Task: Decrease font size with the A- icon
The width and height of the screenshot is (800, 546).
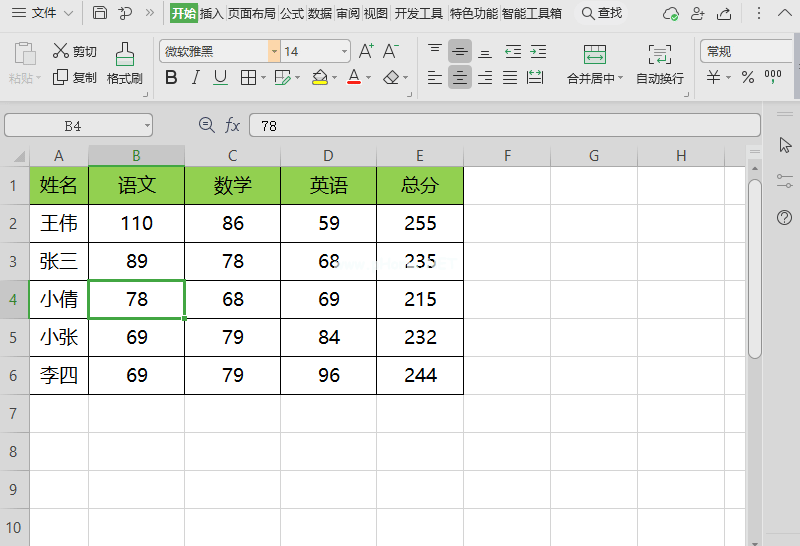Action: tap(391, 51)
